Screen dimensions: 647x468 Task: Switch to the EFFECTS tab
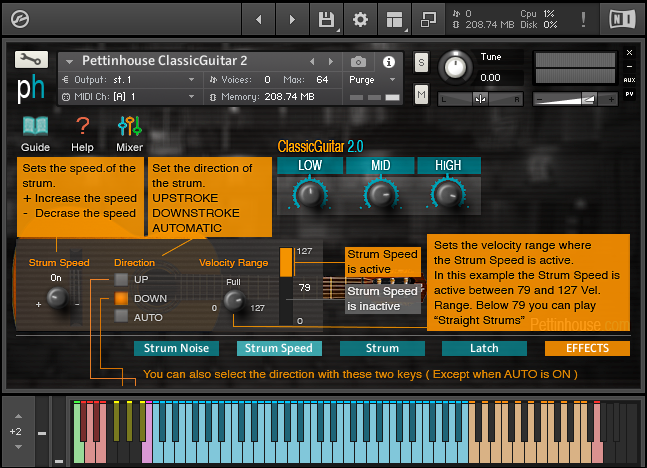click(x=587, y=349)
